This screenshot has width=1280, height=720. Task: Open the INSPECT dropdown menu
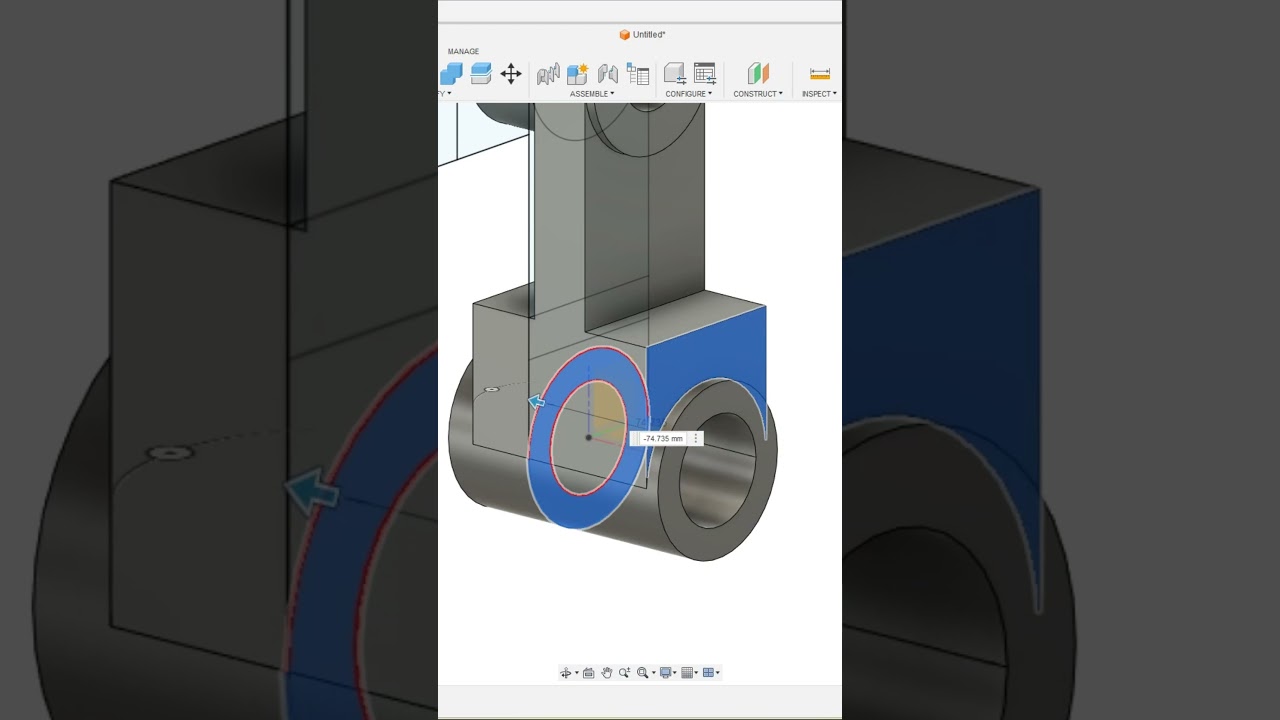(x=819, y=94)
